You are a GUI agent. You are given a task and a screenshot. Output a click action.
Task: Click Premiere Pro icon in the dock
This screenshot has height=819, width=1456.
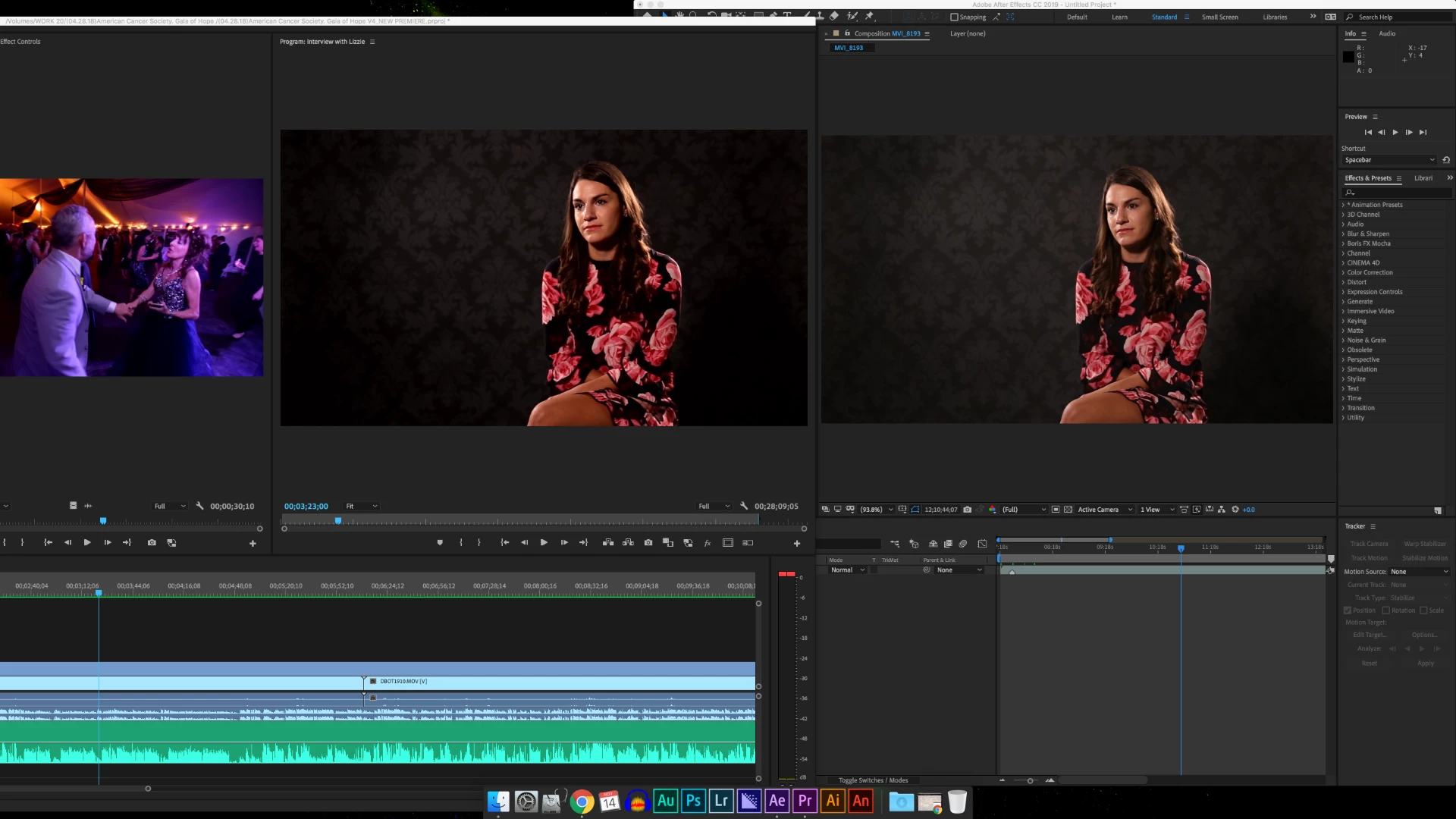(x=805, y=801)
